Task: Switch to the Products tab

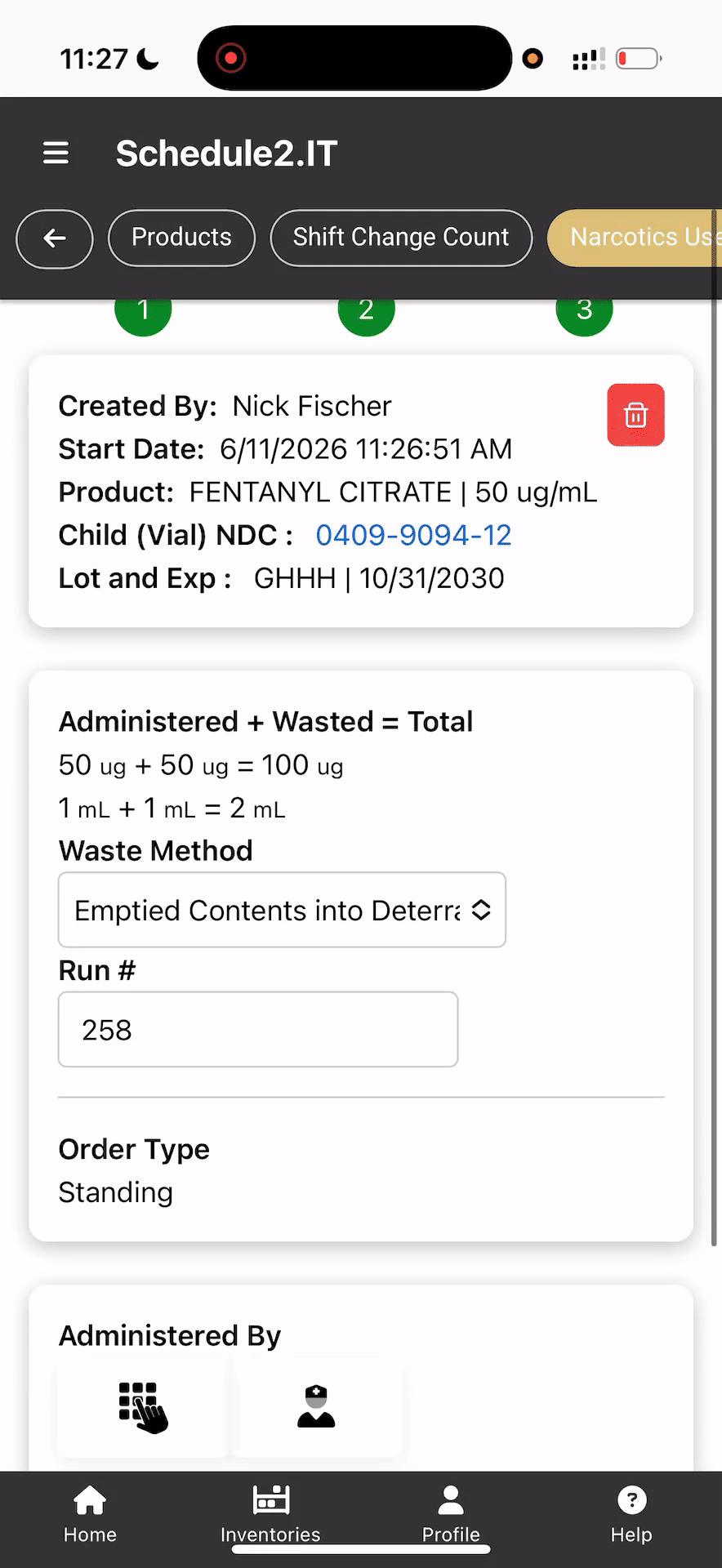Action: tap(181, 238)
